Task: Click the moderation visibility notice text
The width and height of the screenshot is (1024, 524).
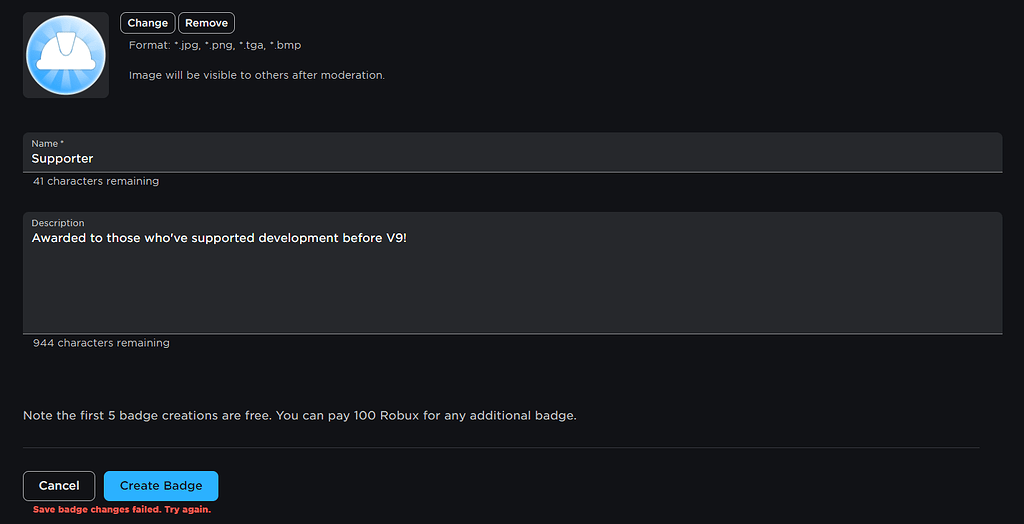Action: click(x=257, y=75)
